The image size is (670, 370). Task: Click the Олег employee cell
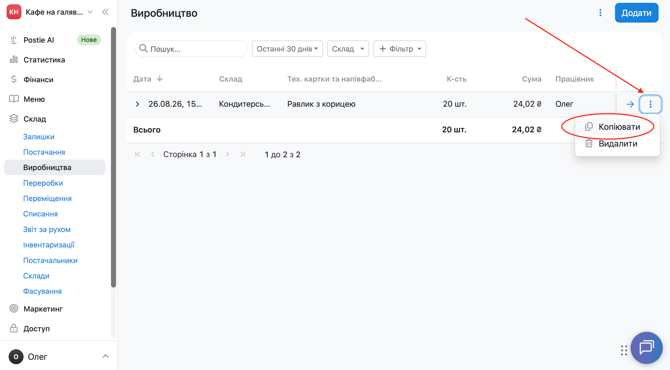point(564,104)
